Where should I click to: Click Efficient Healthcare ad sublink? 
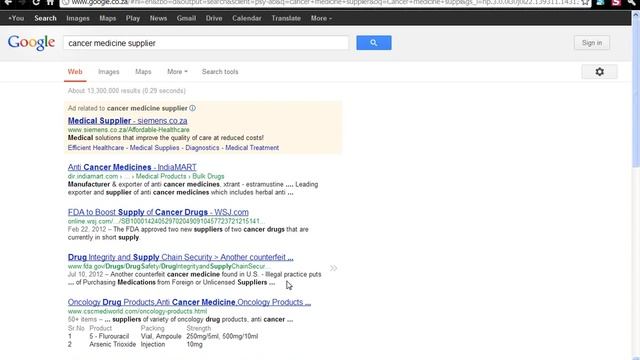pyautogui.click(x=96, y=148)
